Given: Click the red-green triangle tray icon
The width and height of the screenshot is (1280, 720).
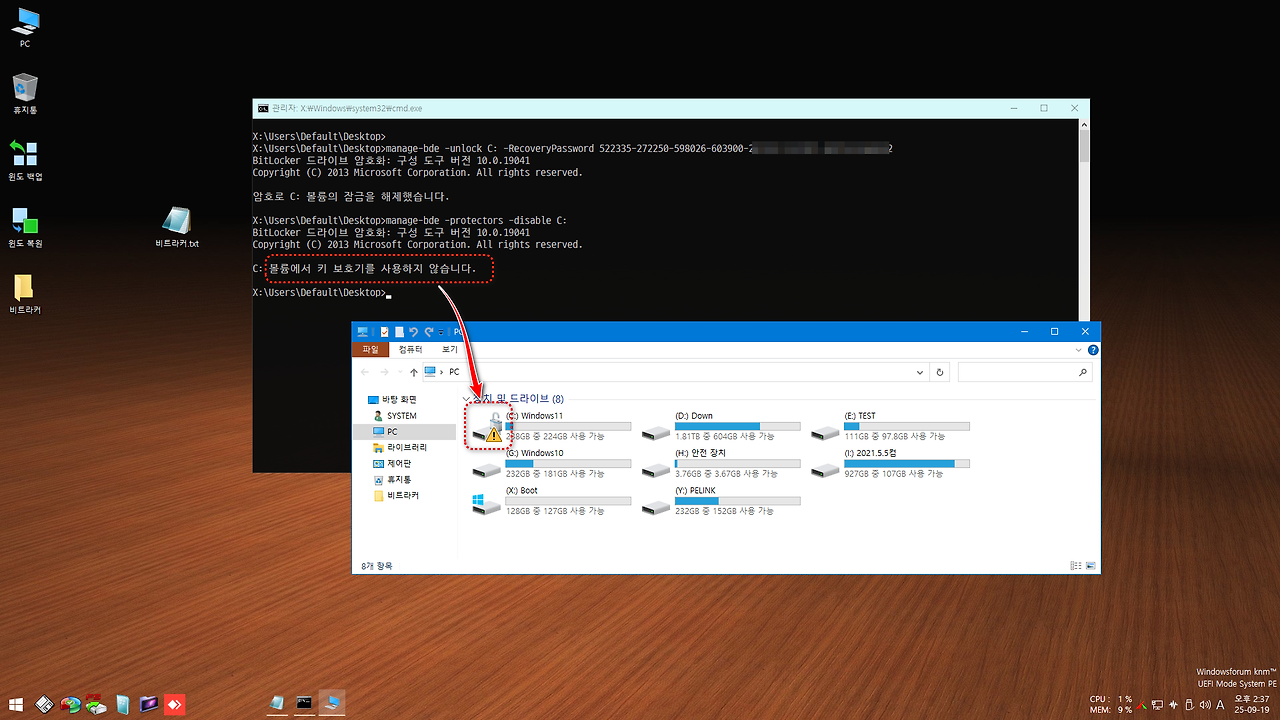Looking at the screenshot, I should click(1141, 705).
